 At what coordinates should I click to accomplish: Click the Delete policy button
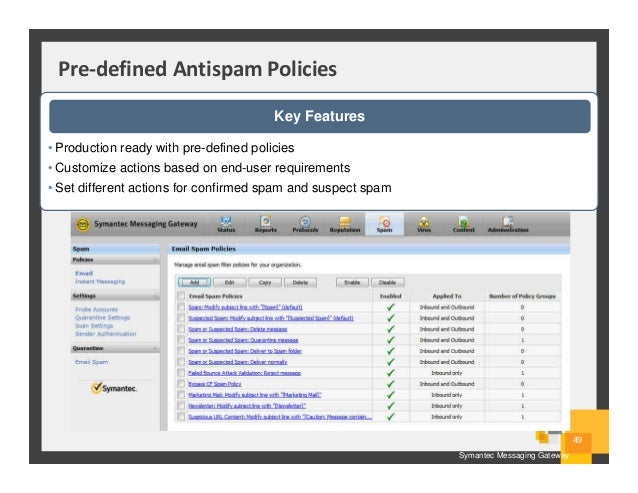point(300,282)
